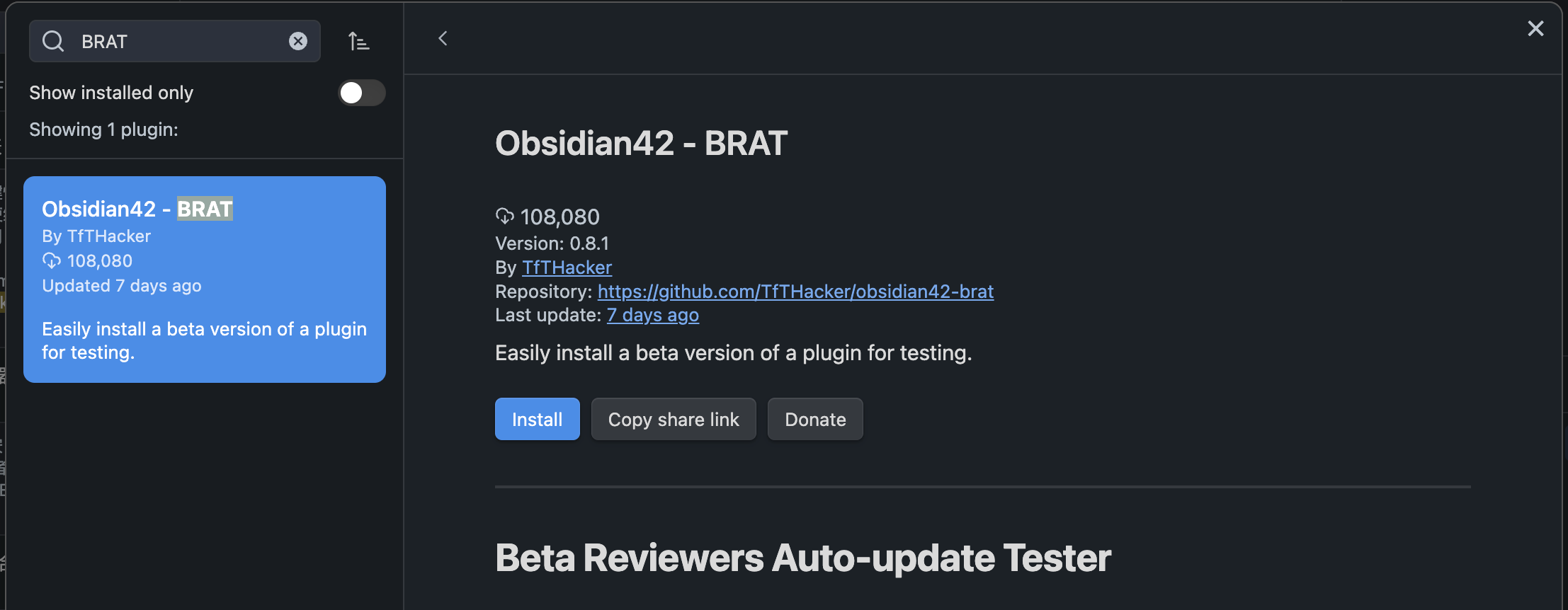Clear the BRAT search text

(x=298, y=41)
